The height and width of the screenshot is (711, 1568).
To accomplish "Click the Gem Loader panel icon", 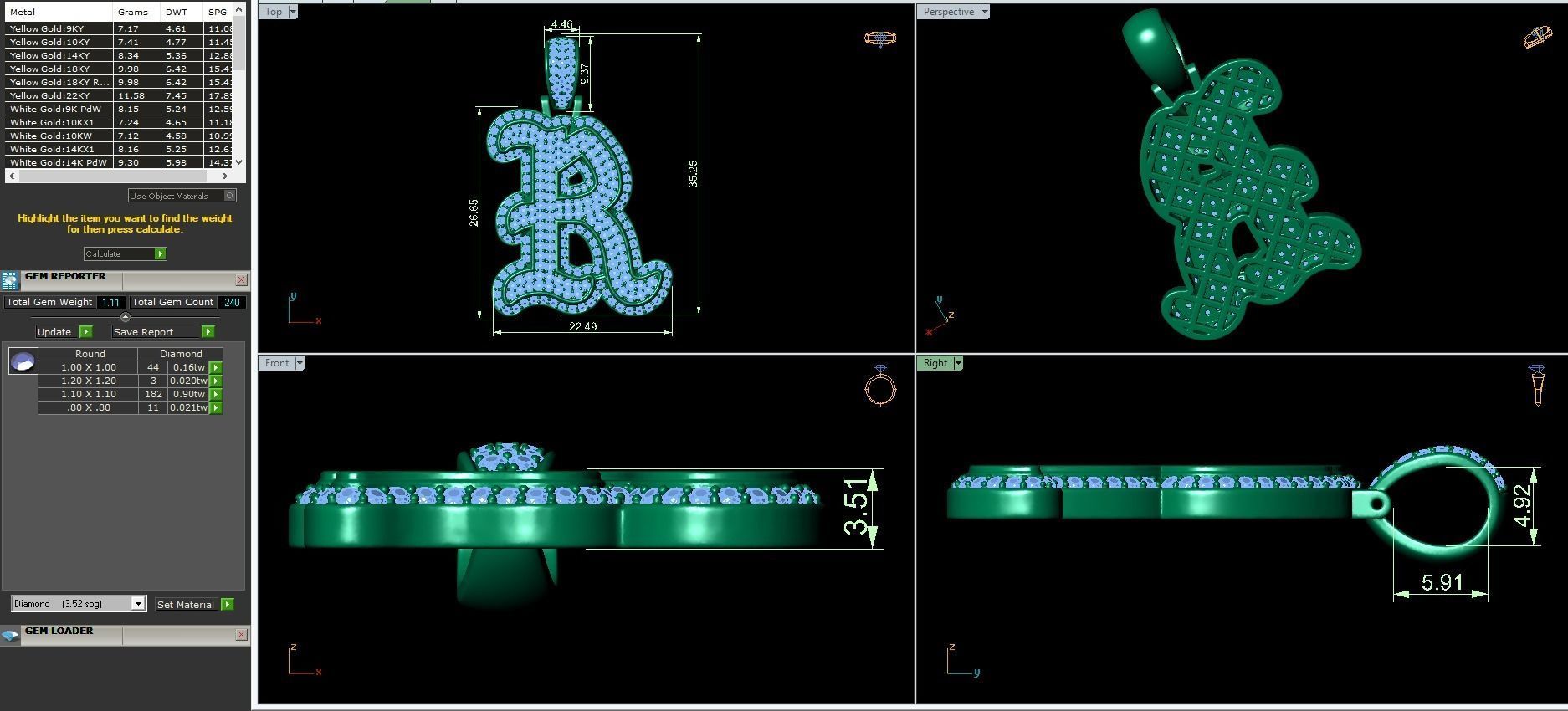I will 10,635.
